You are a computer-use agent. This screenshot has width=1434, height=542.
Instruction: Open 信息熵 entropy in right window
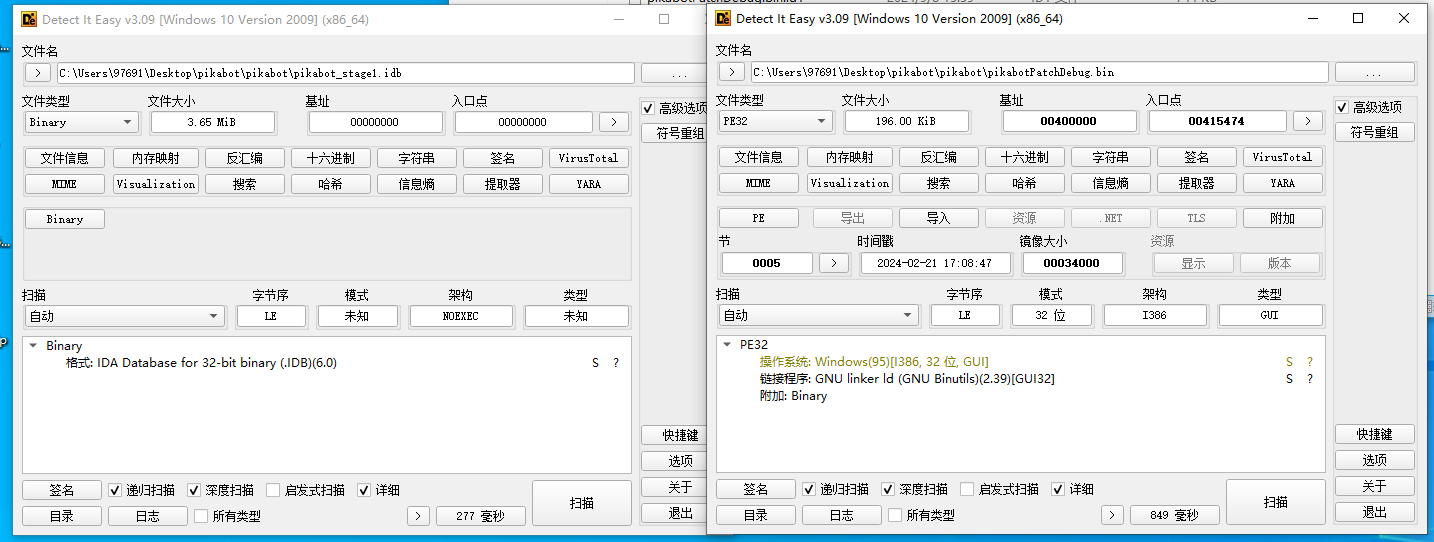[1110, 183]
